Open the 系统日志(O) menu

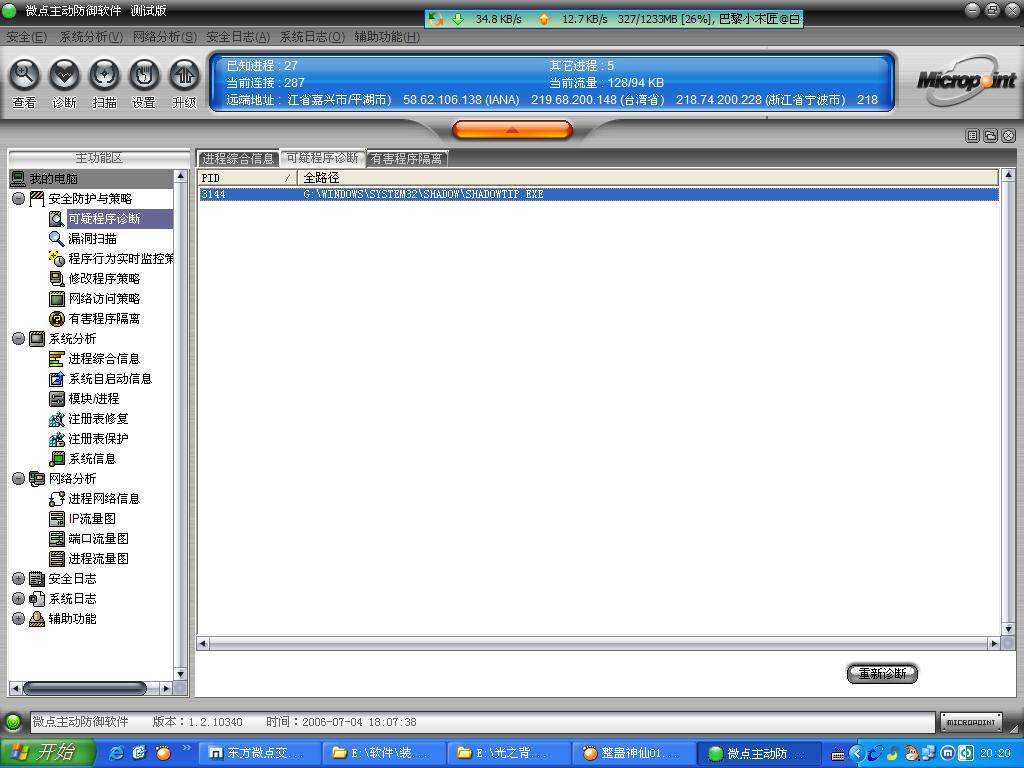pyautogui.click(x=312, y=37)
